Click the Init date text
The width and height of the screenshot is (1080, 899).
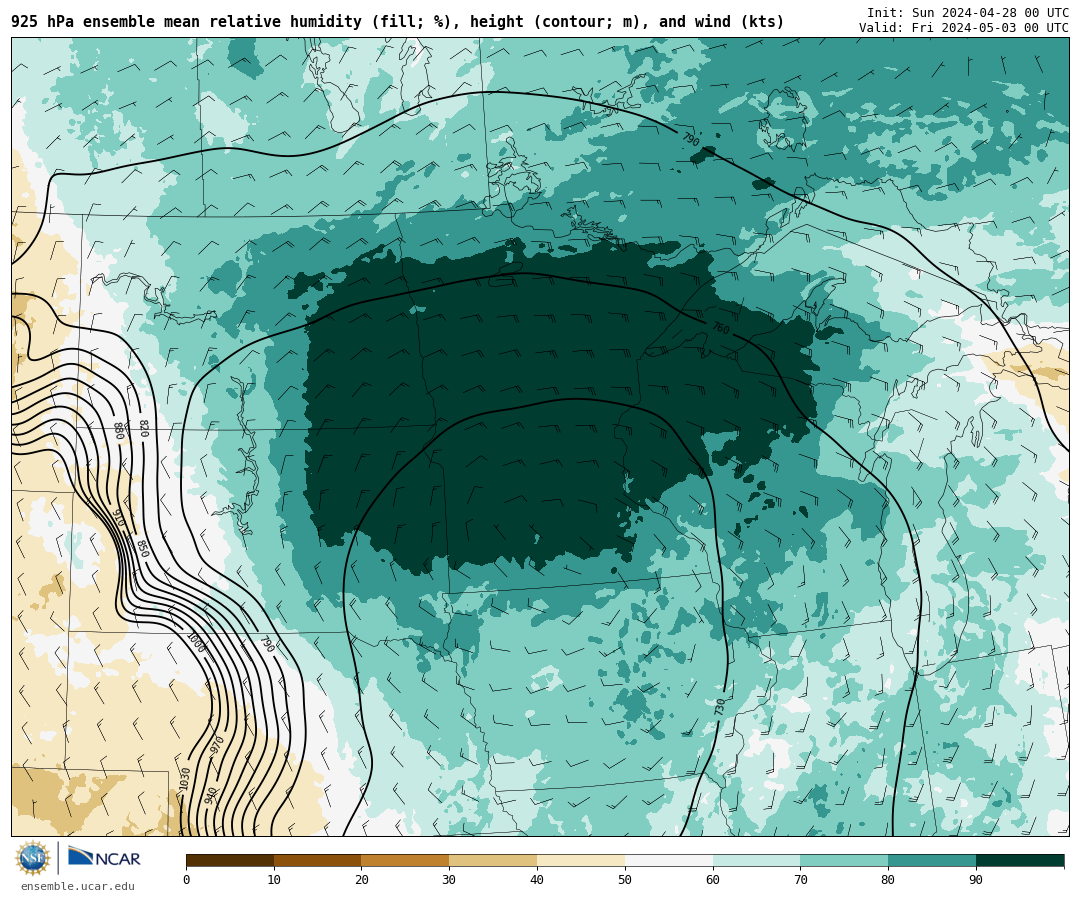968,12
